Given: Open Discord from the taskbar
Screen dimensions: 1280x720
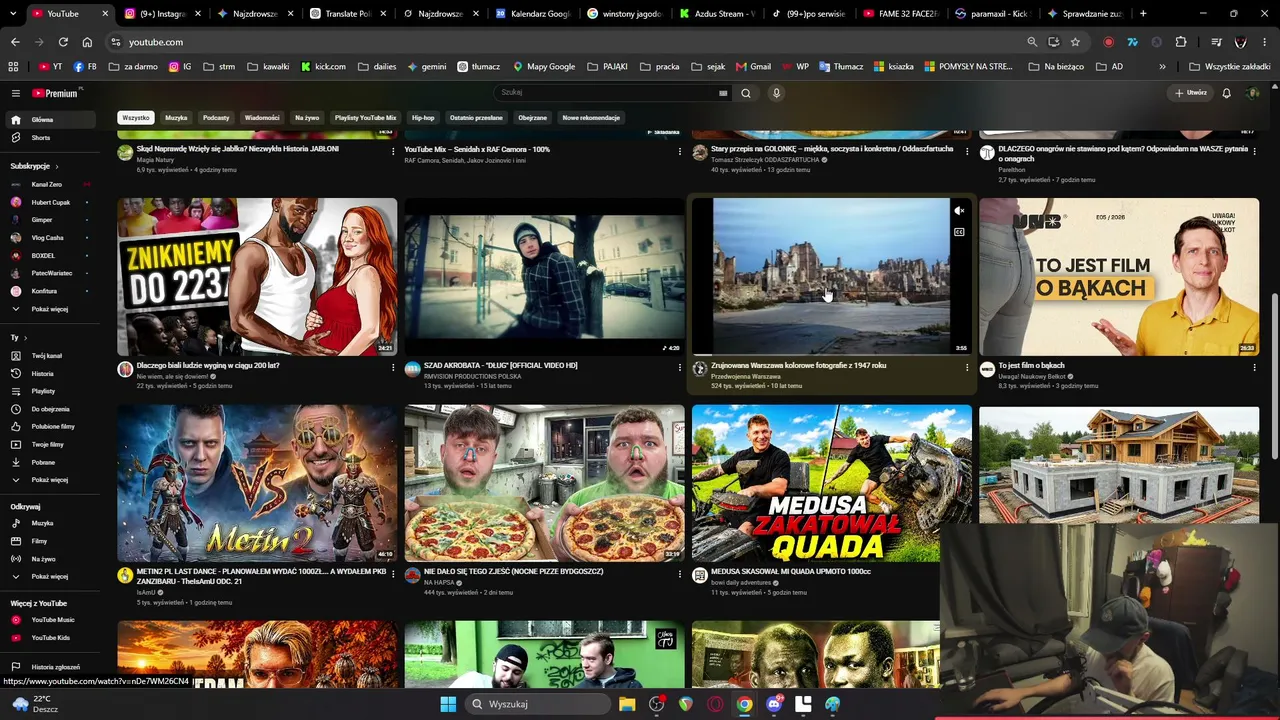Looking at the screenshot, I should 773,704.
